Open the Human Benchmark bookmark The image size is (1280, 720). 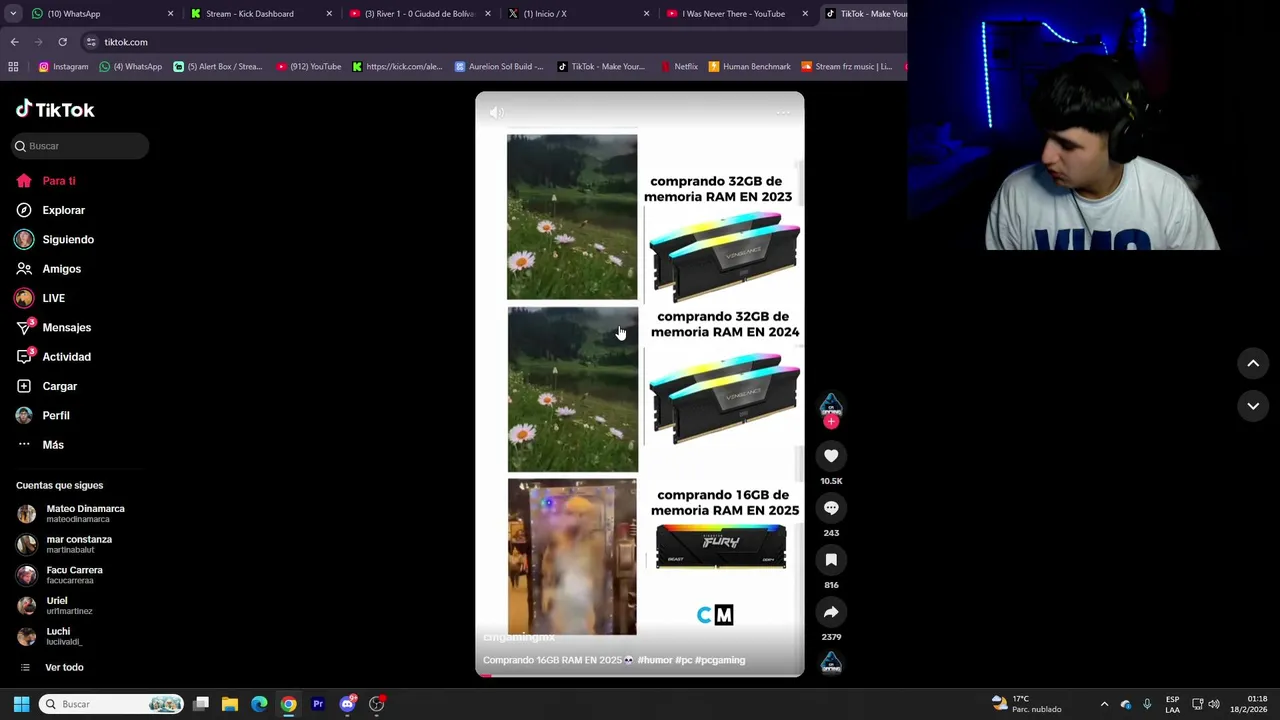749,67
